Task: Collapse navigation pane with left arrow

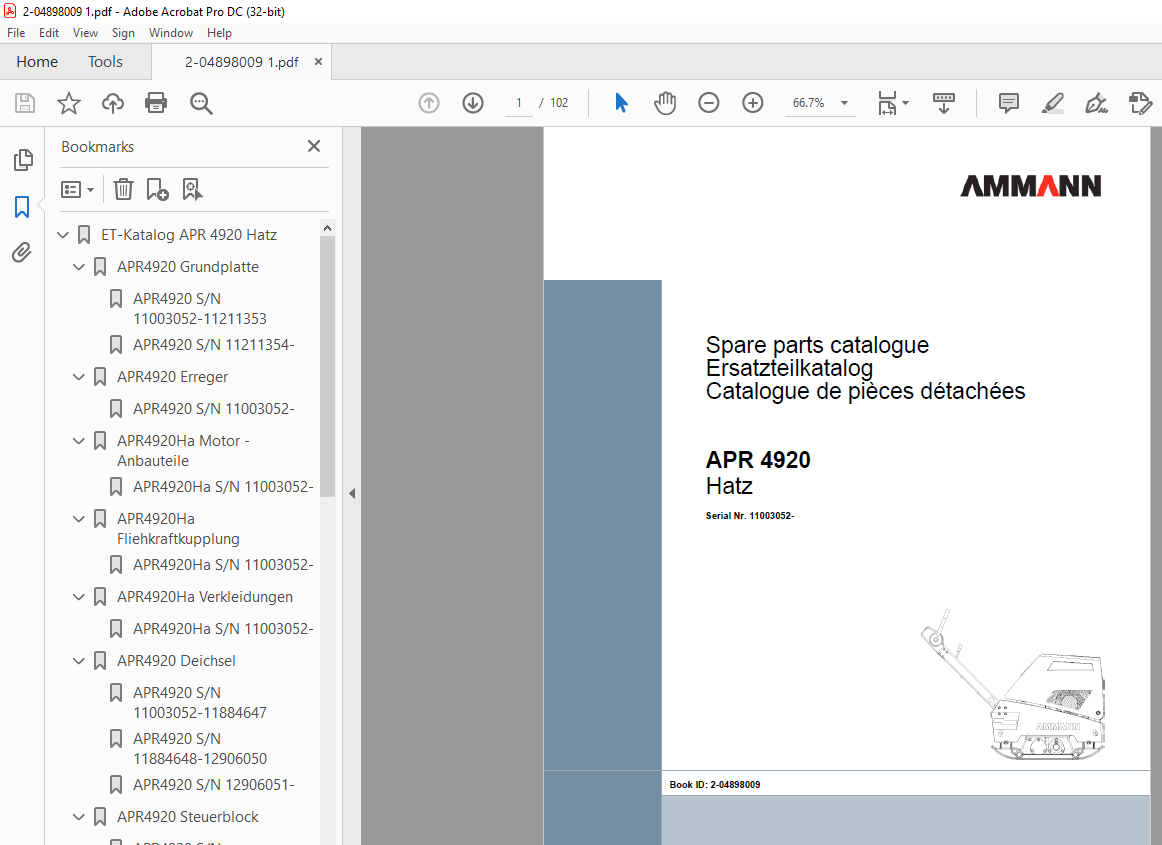Action: coord(352,494)
